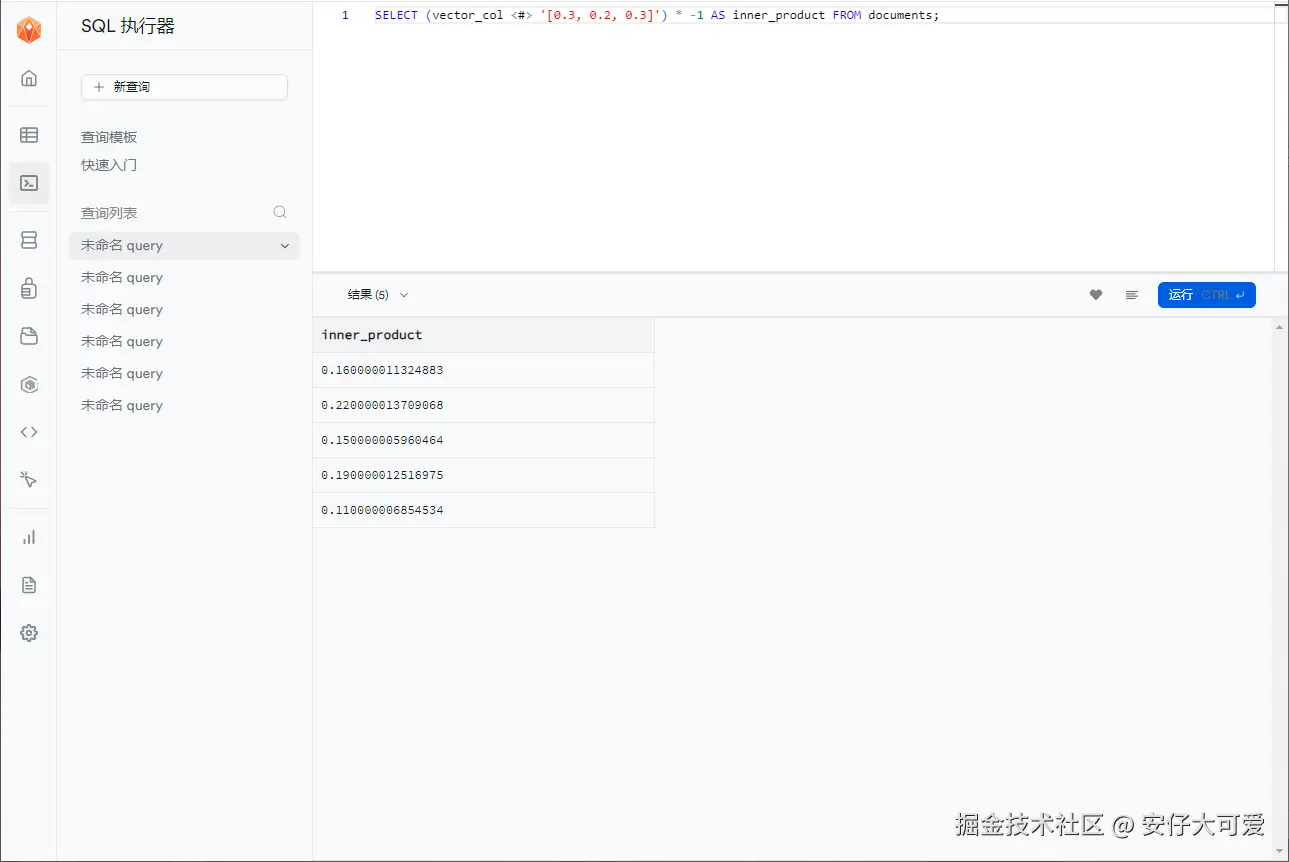The image size is (1289, 862).
Task: Click the inner_product column header
Action: point(484,335)
